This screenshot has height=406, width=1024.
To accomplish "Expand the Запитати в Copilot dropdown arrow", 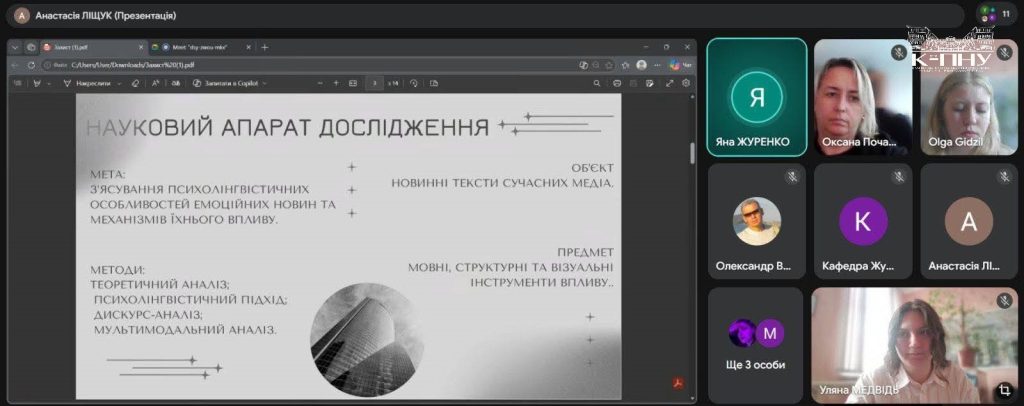I will pos(266,84).
